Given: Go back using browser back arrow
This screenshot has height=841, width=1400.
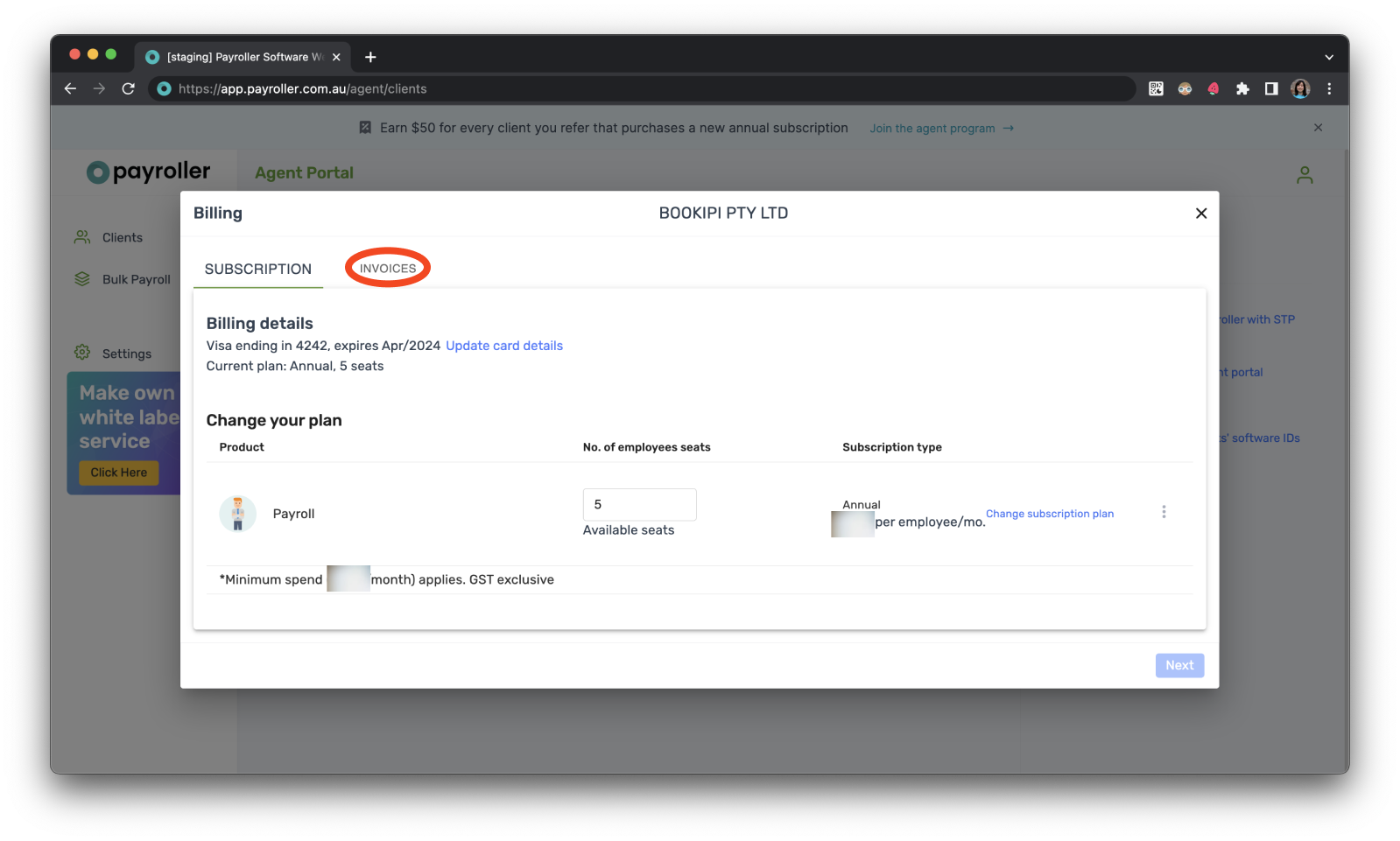Looking at the screenshot, I should coord(70,88).
